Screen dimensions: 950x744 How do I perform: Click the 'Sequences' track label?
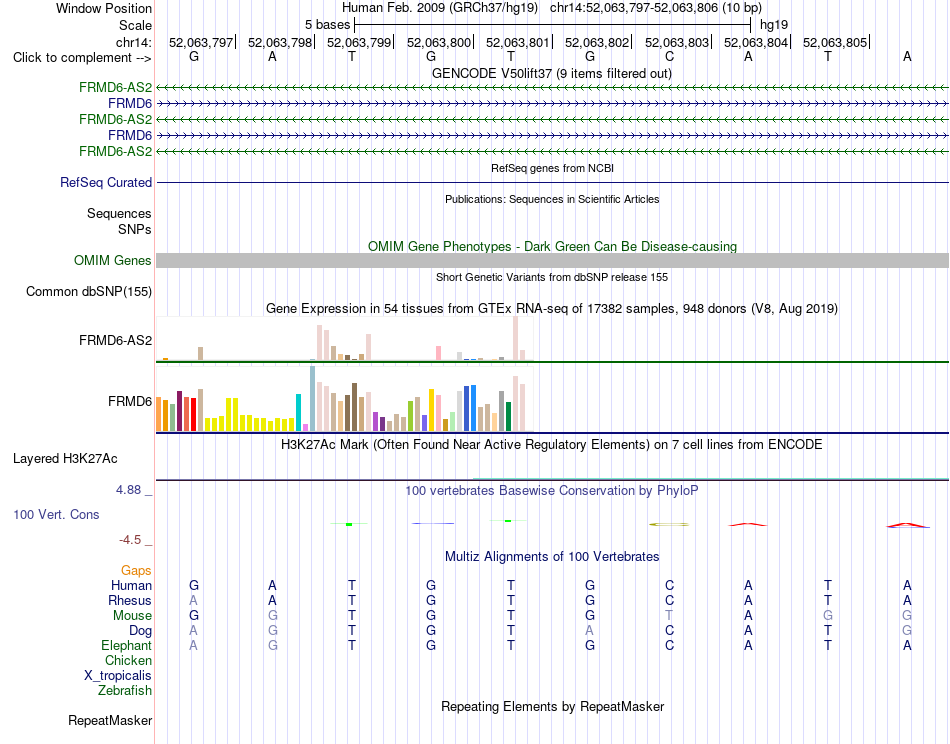tap(119, 213)
